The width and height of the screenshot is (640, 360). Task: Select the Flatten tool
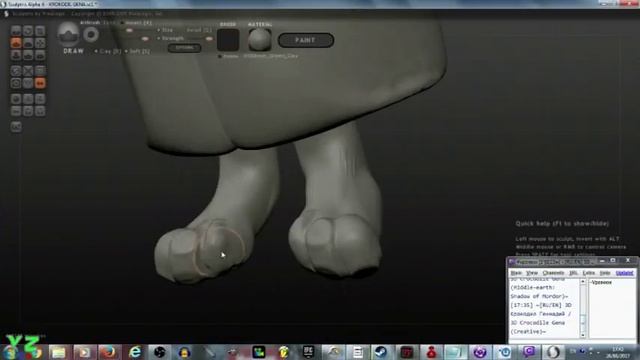point(28,42)
